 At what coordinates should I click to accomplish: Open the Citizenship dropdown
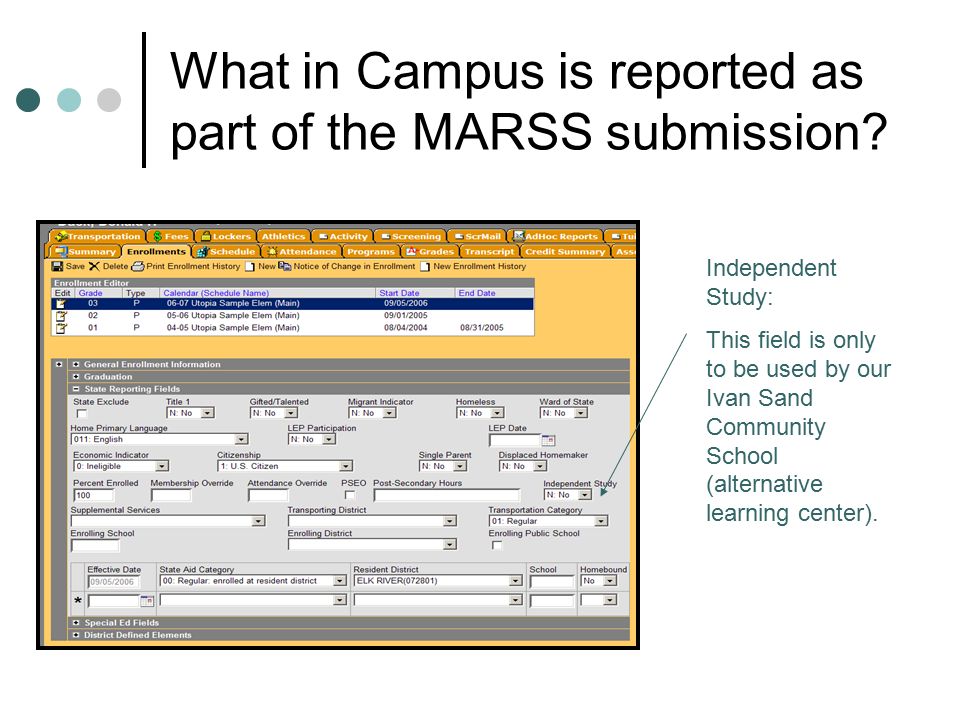tap(346, 467)
